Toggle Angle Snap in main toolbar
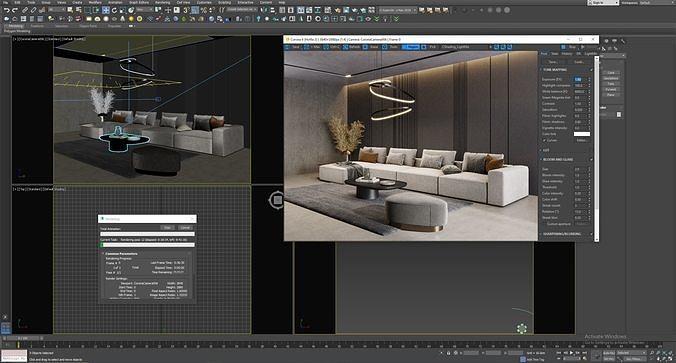676x363 pixels. click(x=195, y=10)
